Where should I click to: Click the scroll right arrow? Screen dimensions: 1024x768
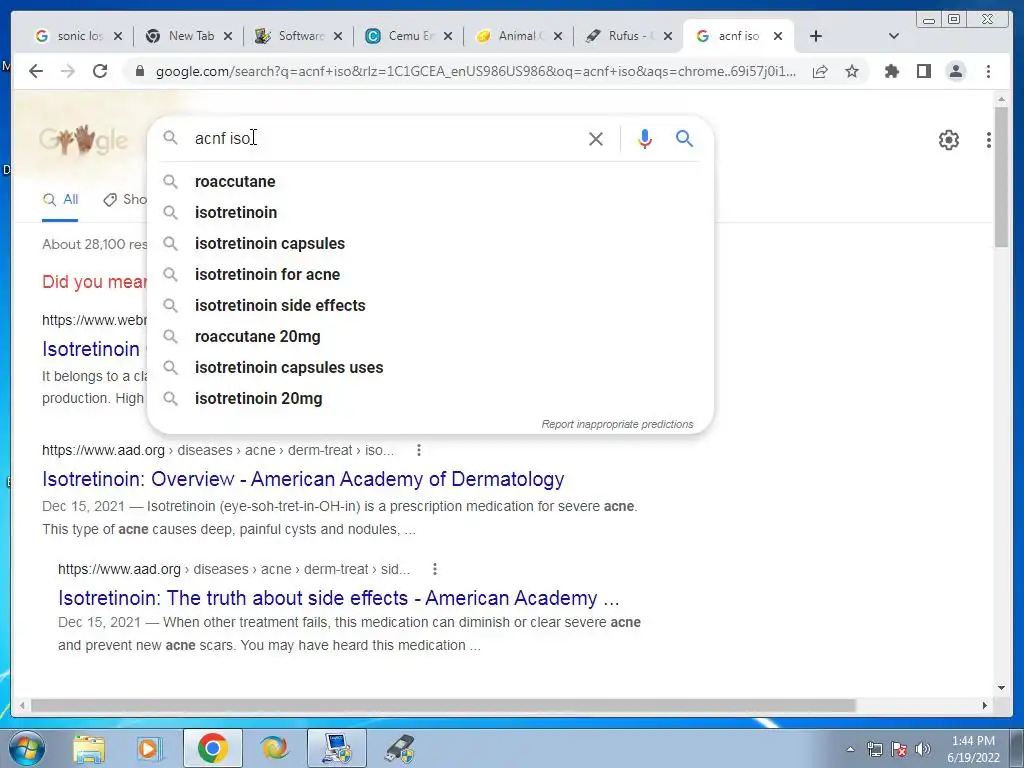985,706
